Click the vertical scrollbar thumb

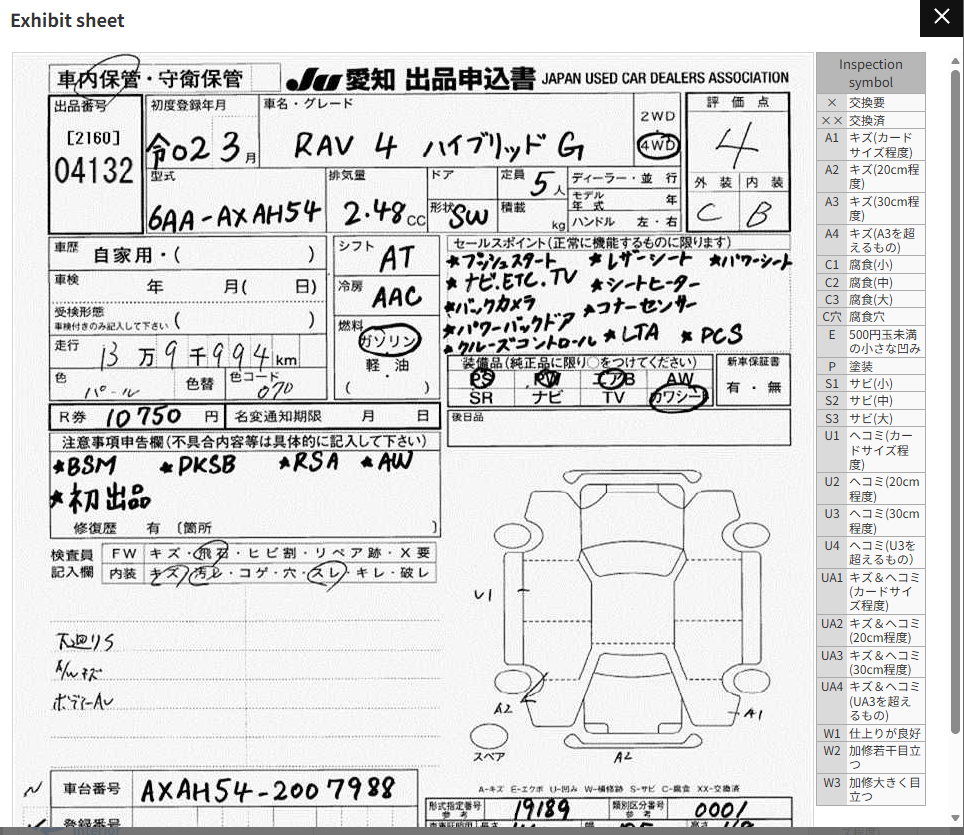pos(955,401)
